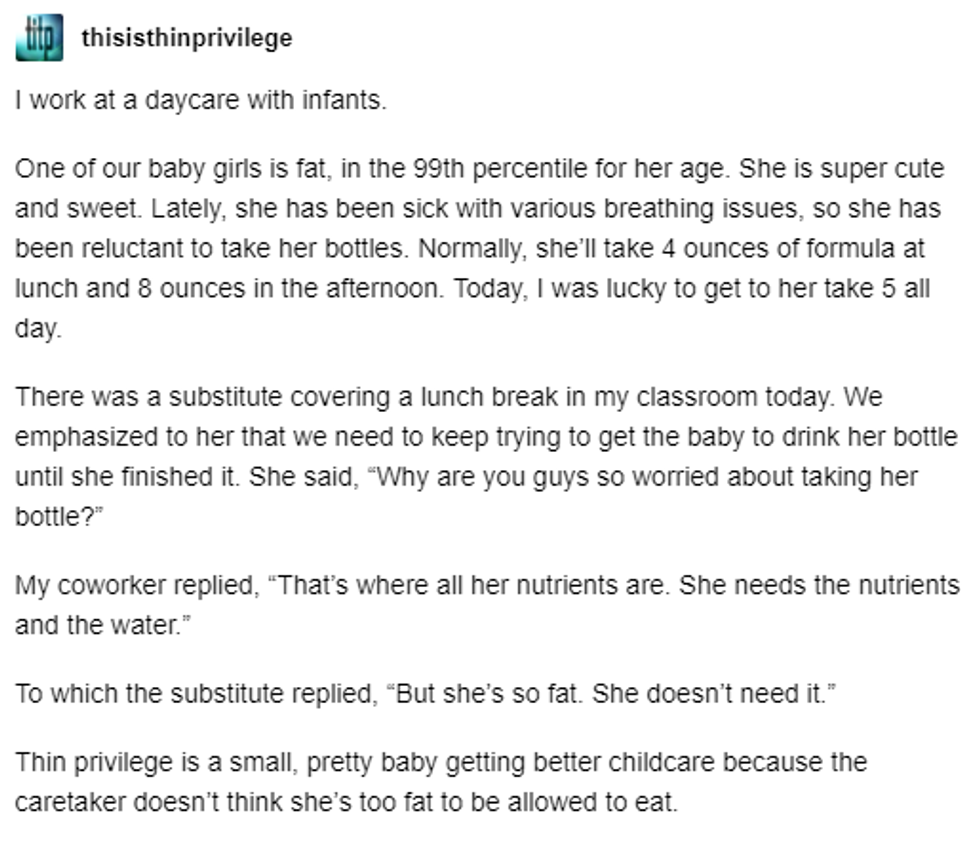Click the thisisthinprivilege blog avatar icon
The width and height of the screenshot is (980, 851).
coord(39,38)
